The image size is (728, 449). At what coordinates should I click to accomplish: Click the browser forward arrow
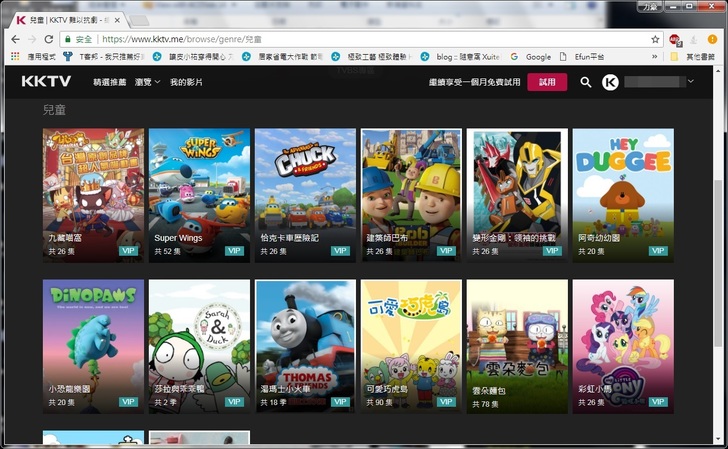[x=32, y=39]
